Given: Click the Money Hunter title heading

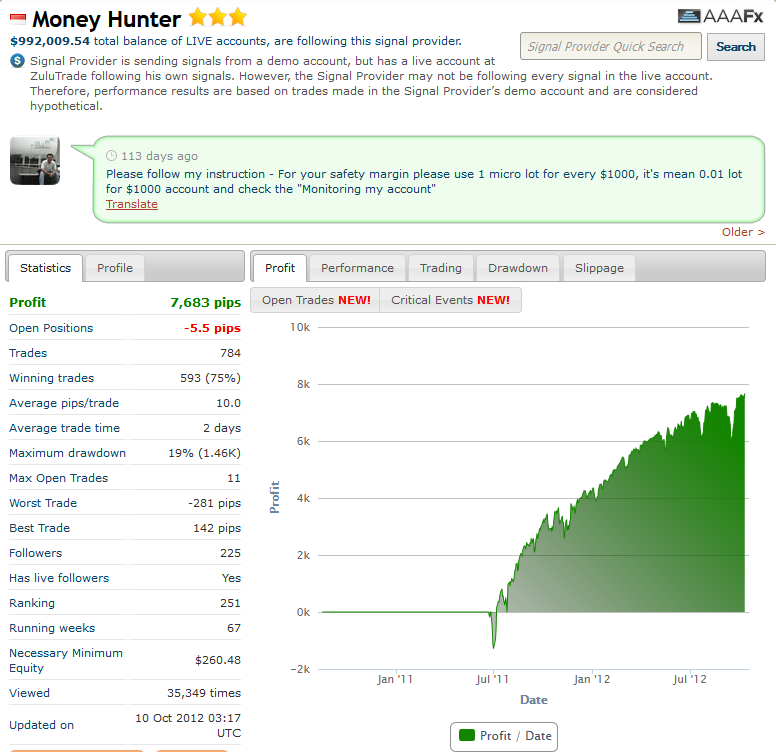Looking at the screenshot, I should tap(106, 19).
